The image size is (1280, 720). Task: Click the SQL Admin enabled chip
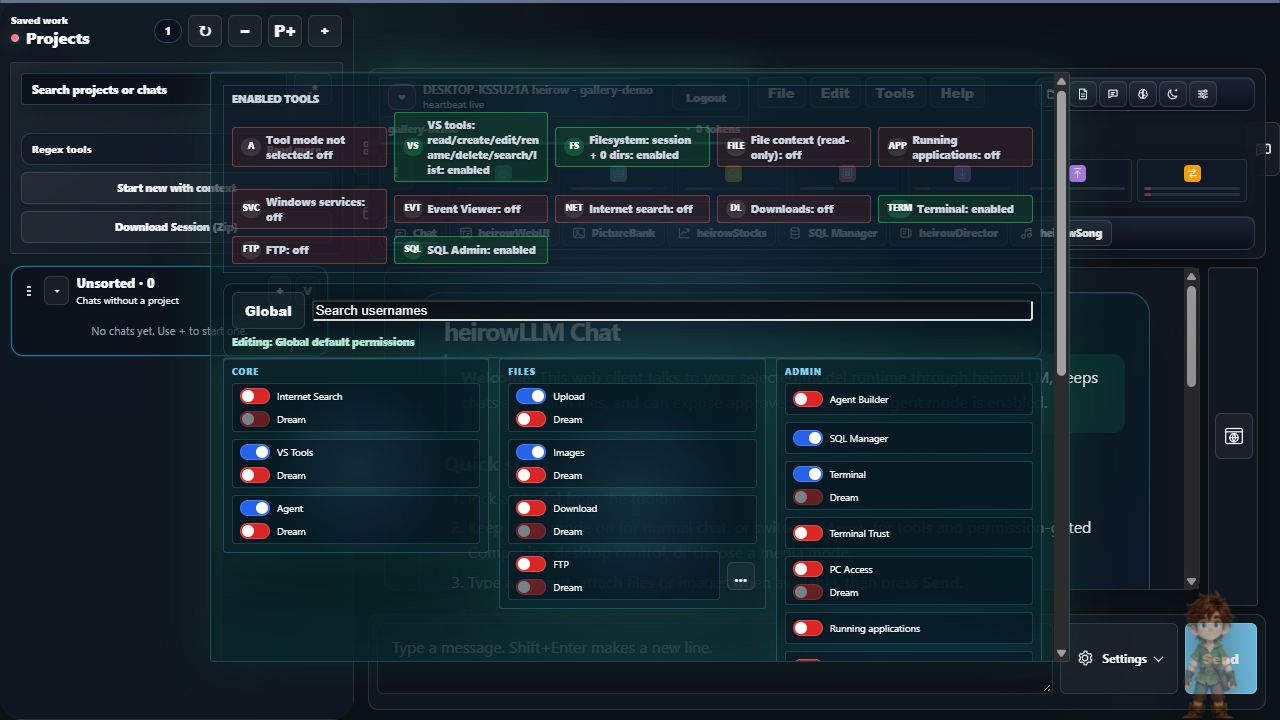pos(471,250)
